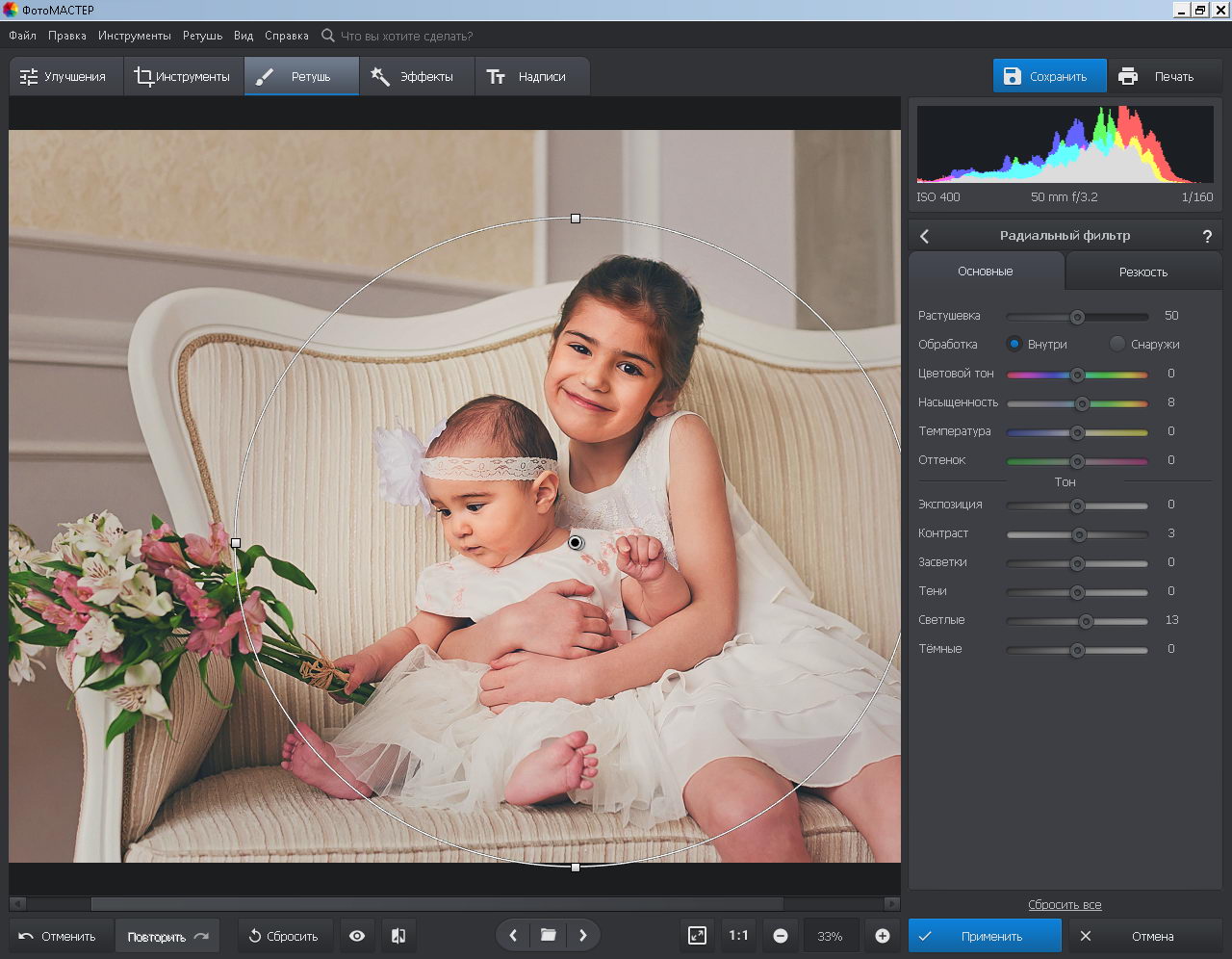Open the Справка menu

(x=287, y=36)
